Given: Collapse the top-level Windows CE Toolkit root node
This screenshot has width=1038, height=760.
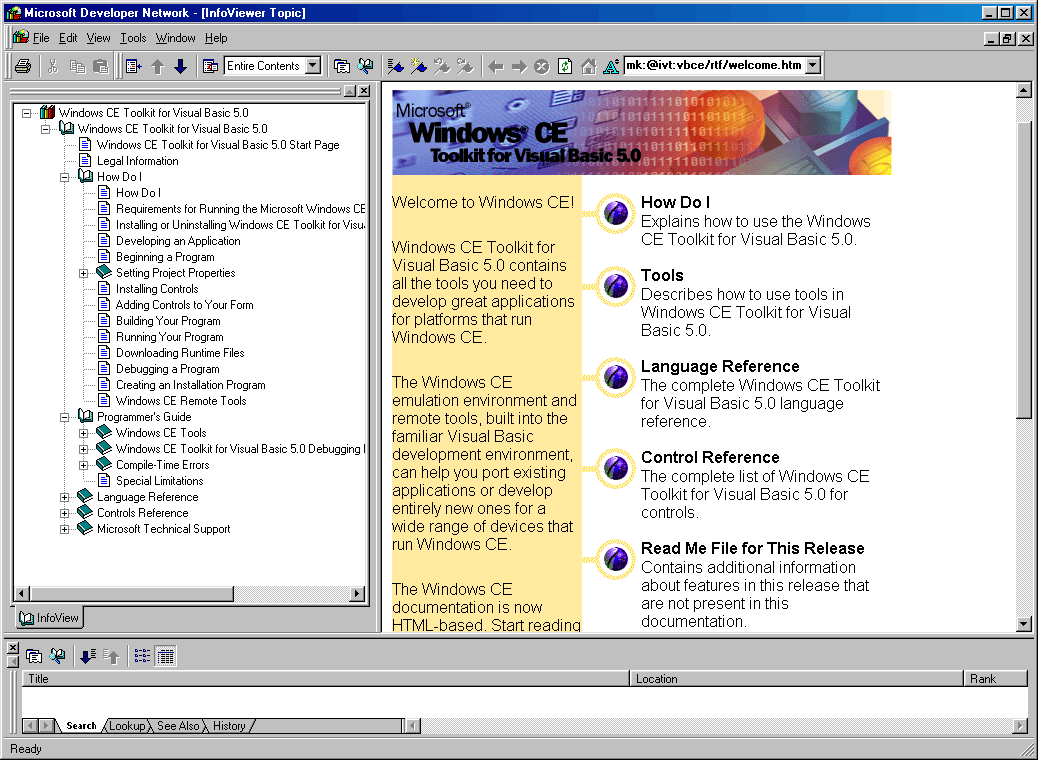Looking at the screenshot, I should [26, 113].
